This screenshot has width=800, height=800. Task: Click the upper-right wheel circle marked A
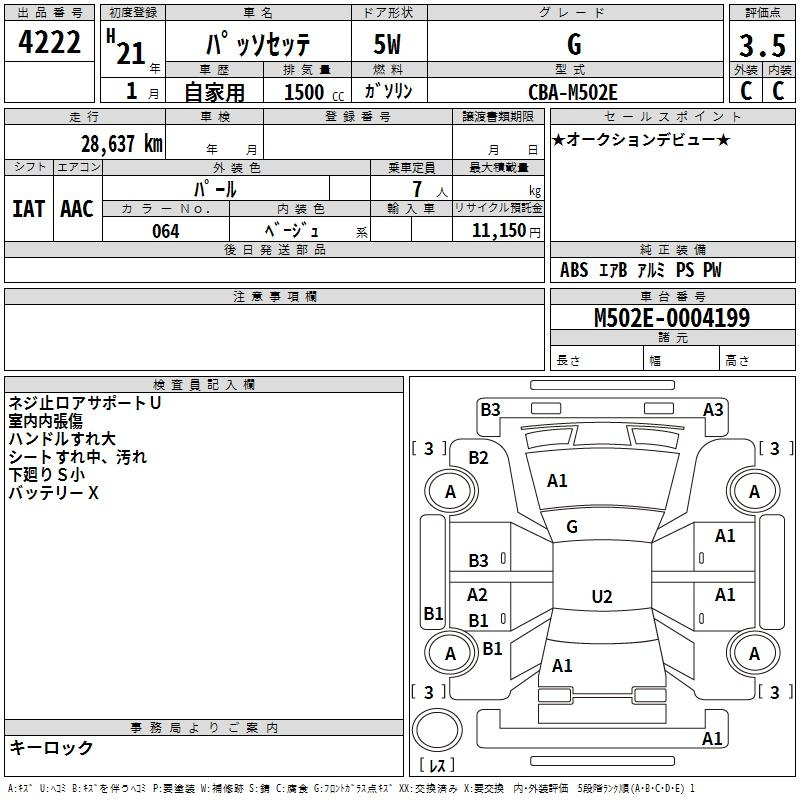point(754,491)
